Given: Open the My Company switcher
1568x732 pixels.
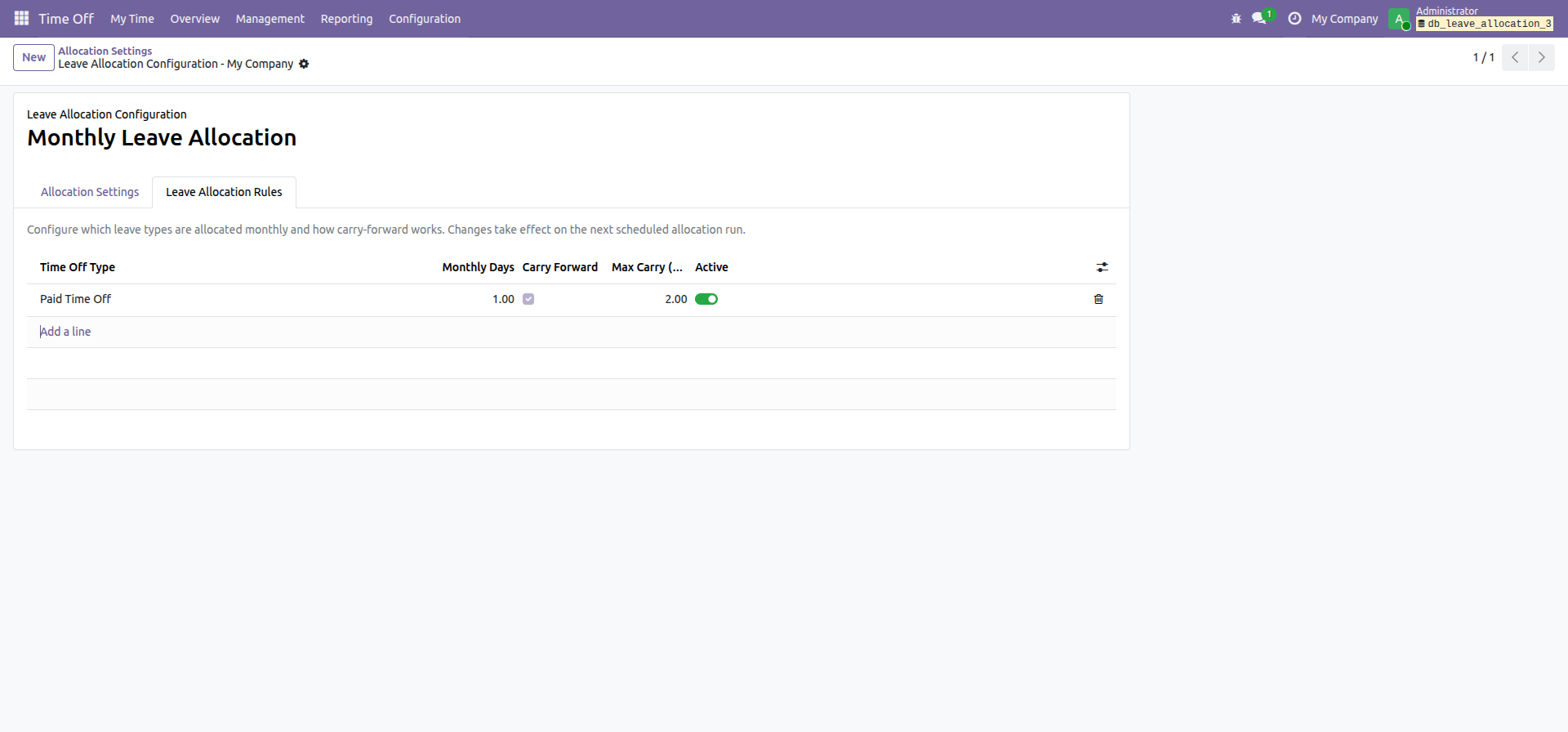Looking at the screenshot, I should [x=1344, y=18].
